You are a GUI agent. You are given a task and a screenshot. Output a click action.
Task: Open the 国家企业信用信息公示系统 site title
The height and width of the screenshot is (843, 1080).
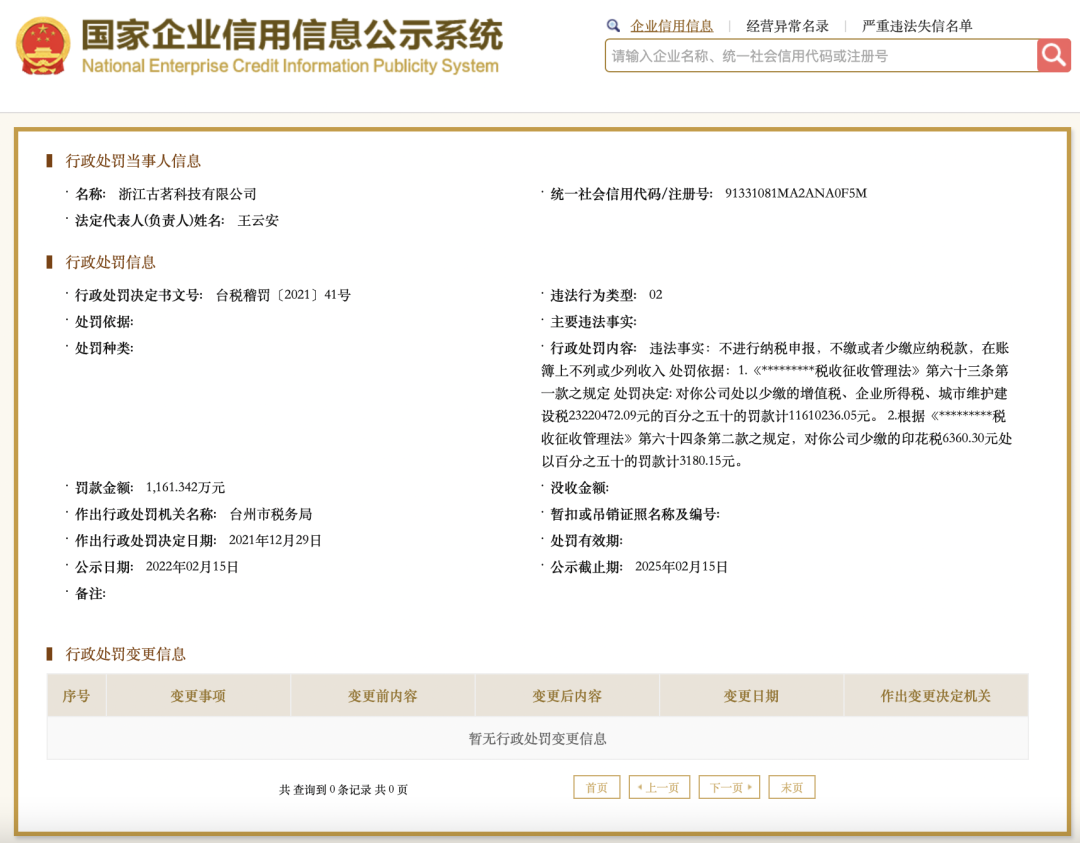point(292,34)
